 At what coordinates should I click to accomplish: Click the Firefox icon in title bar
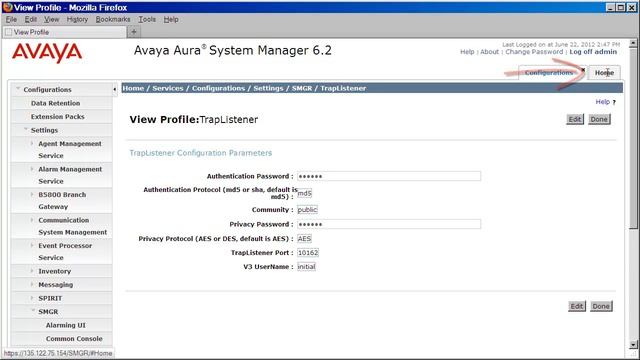pos(7,7)
